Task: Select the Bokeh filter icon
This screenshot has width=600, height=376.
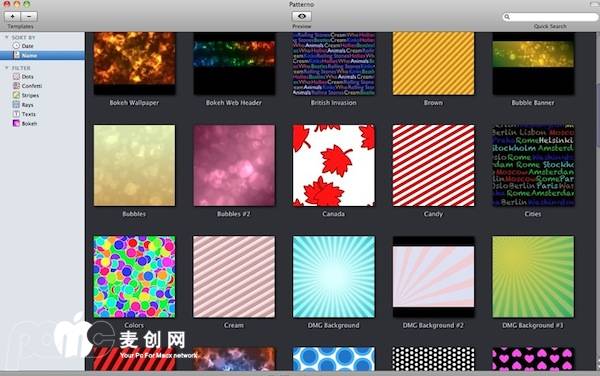Action: [16, 123]
